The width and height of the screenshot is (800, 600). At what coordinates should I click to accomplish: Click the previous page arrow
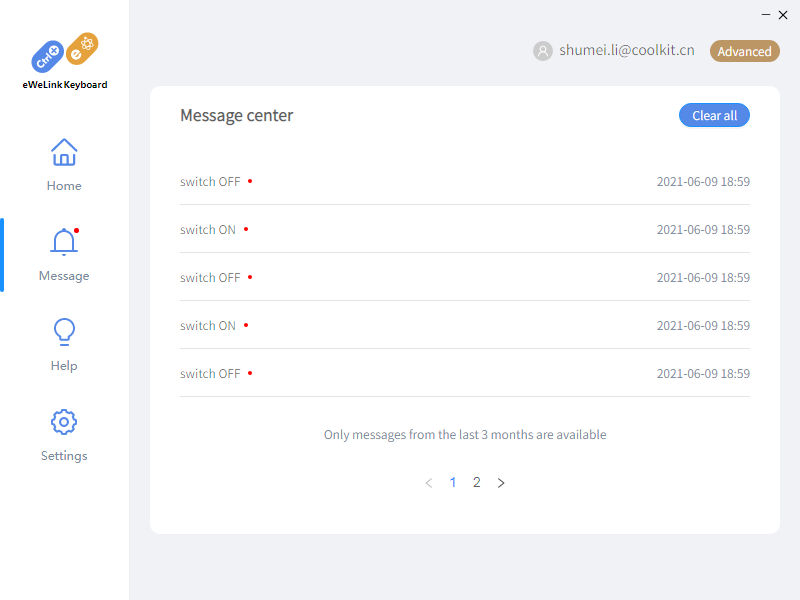click(429, 483)
